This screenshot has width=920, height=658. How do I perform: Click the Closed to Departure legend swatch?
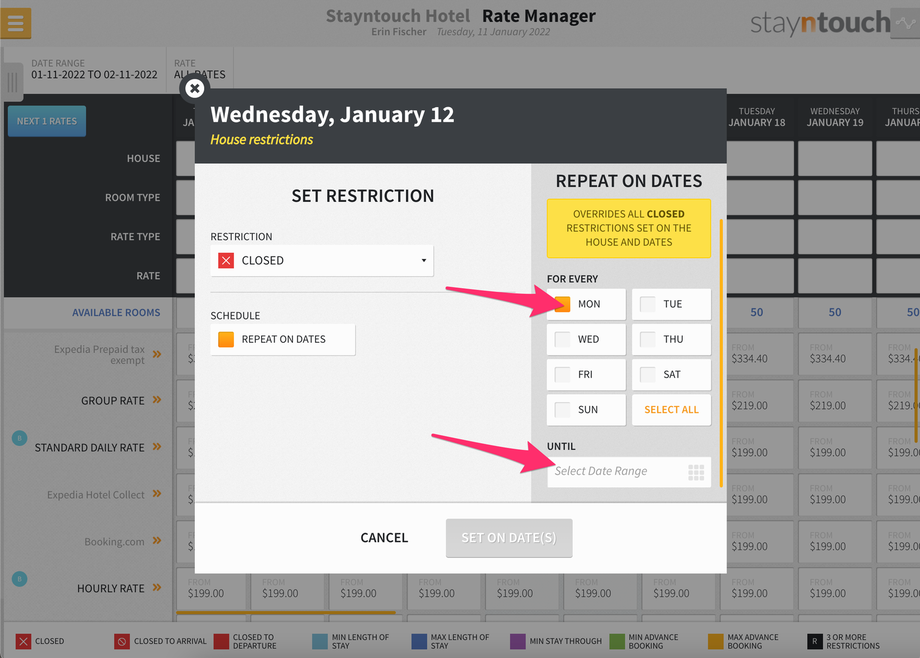click(221, 641)
